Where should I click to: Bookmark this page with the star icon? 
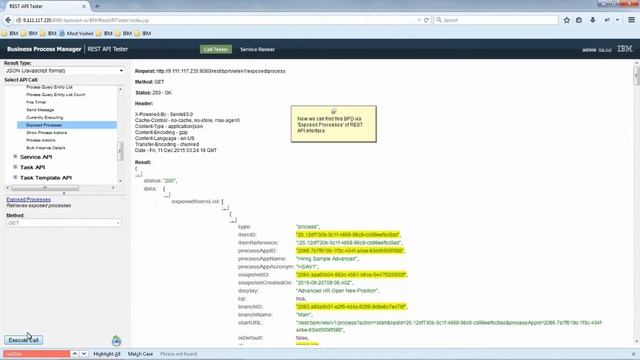(567, 20)
